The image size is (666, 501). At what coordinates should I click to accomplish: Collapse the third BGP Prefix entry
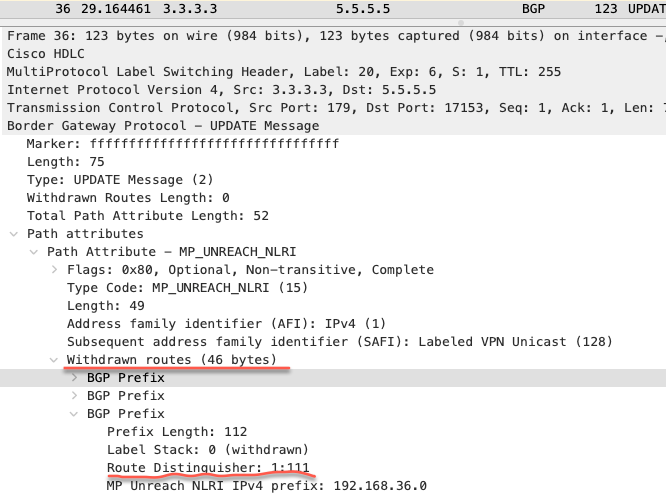click(x=74, y=414)
